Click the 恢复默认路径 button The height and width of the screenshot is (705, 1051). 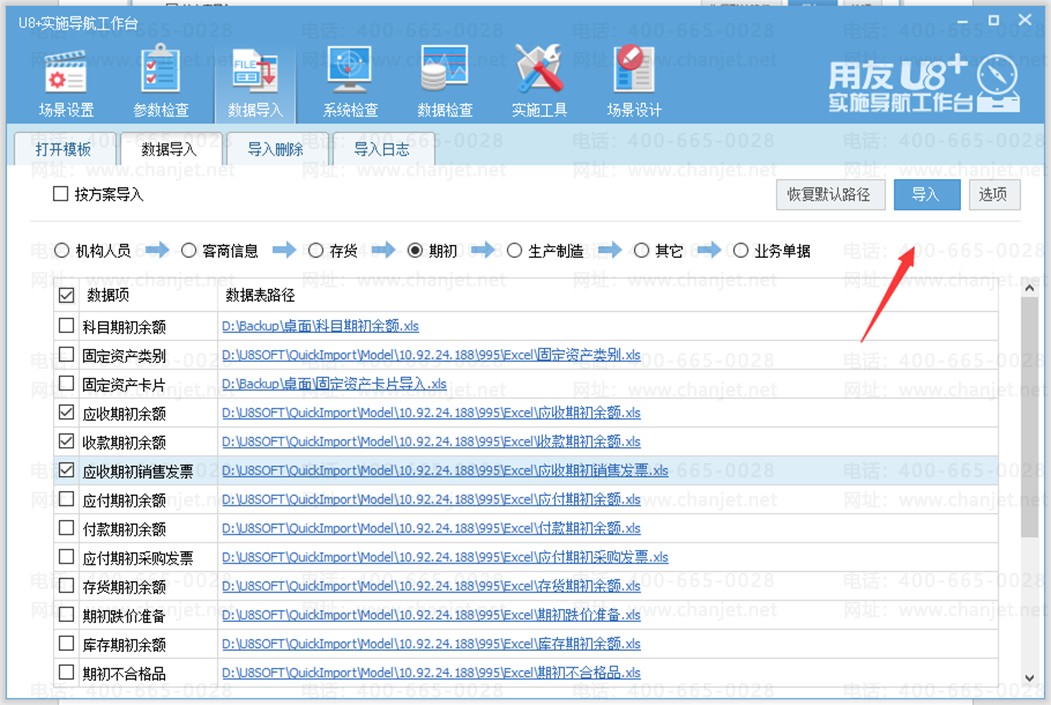(x=830, y=194)
